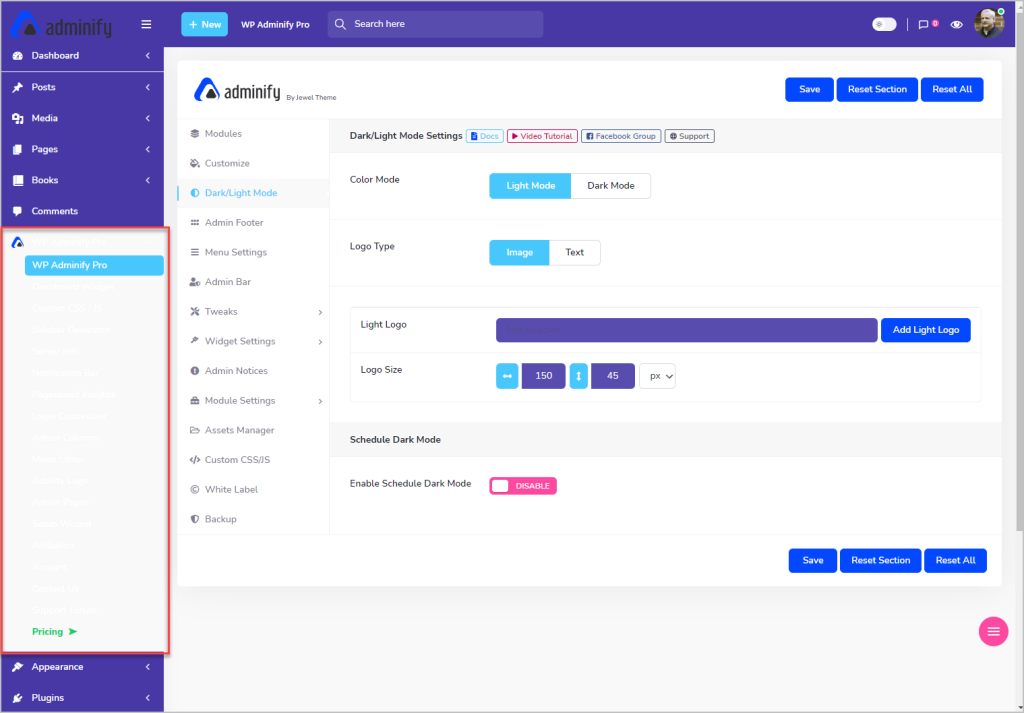Click the Appearance brush icon
The image size is (1024, 713).
click(18, 667)
